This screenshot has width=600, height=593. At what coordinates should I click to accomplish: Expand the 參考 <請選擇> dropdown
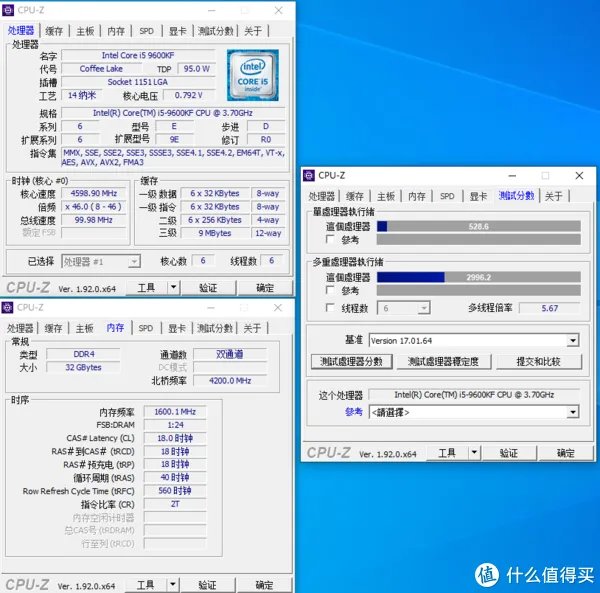tap(572, 412)
